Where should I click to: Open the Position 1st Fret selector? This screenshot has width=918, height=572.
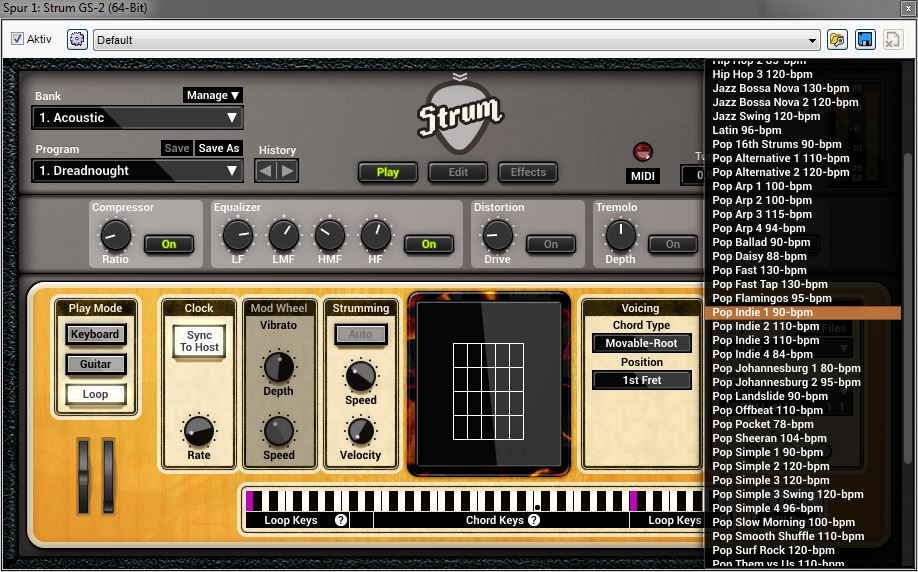642,380
